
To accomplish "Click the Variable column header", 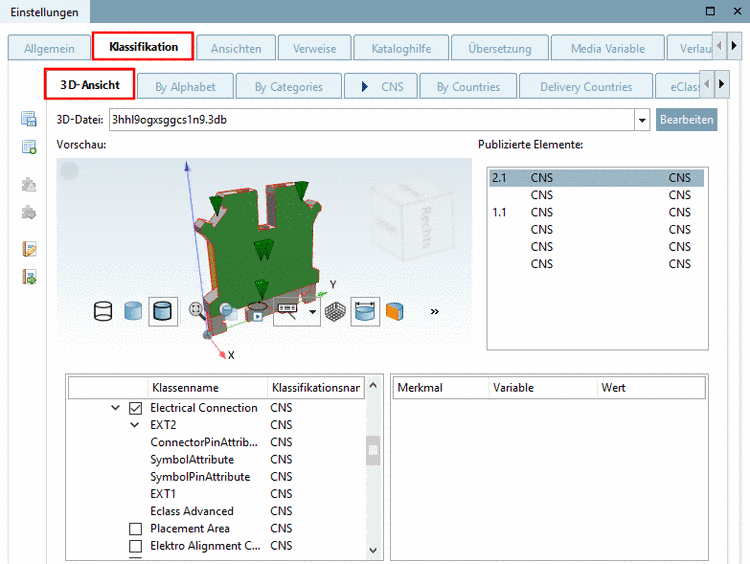I will coord(543,387).
